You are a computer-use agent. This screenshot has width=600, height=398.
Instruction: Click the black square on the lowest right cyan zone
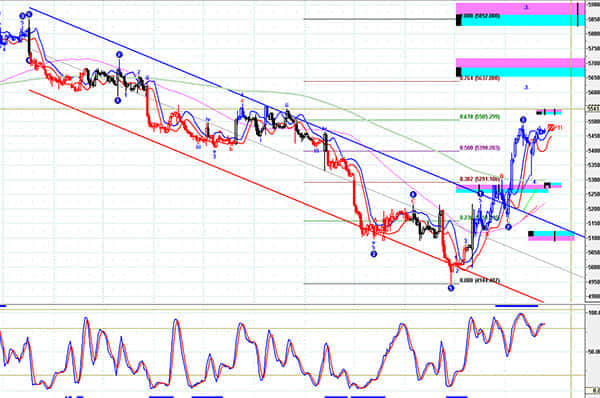tap(531, 233)
